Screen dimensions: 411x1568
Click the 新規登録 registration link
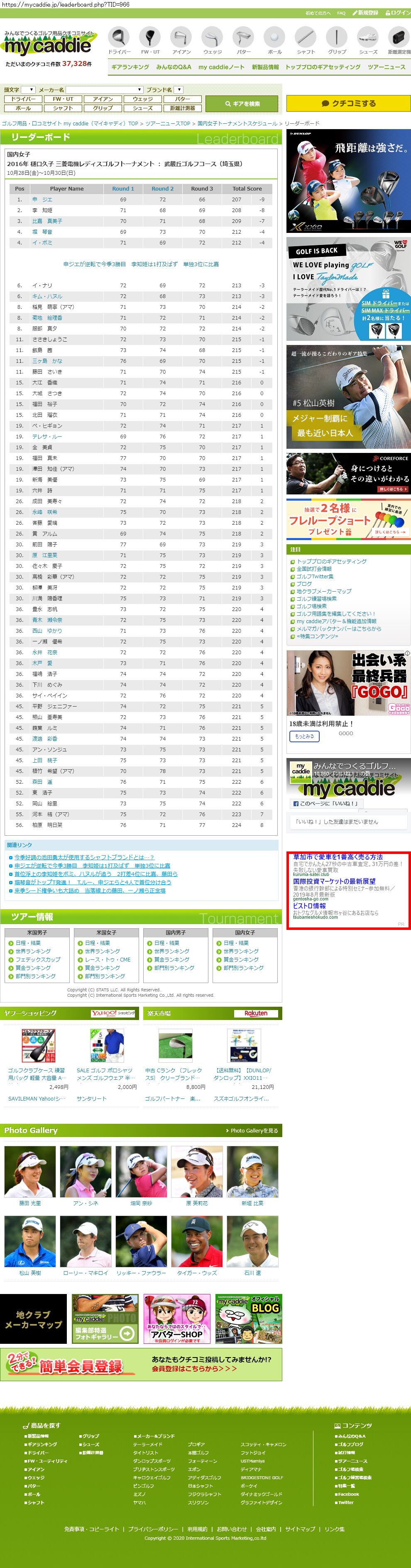click(366, 13)
